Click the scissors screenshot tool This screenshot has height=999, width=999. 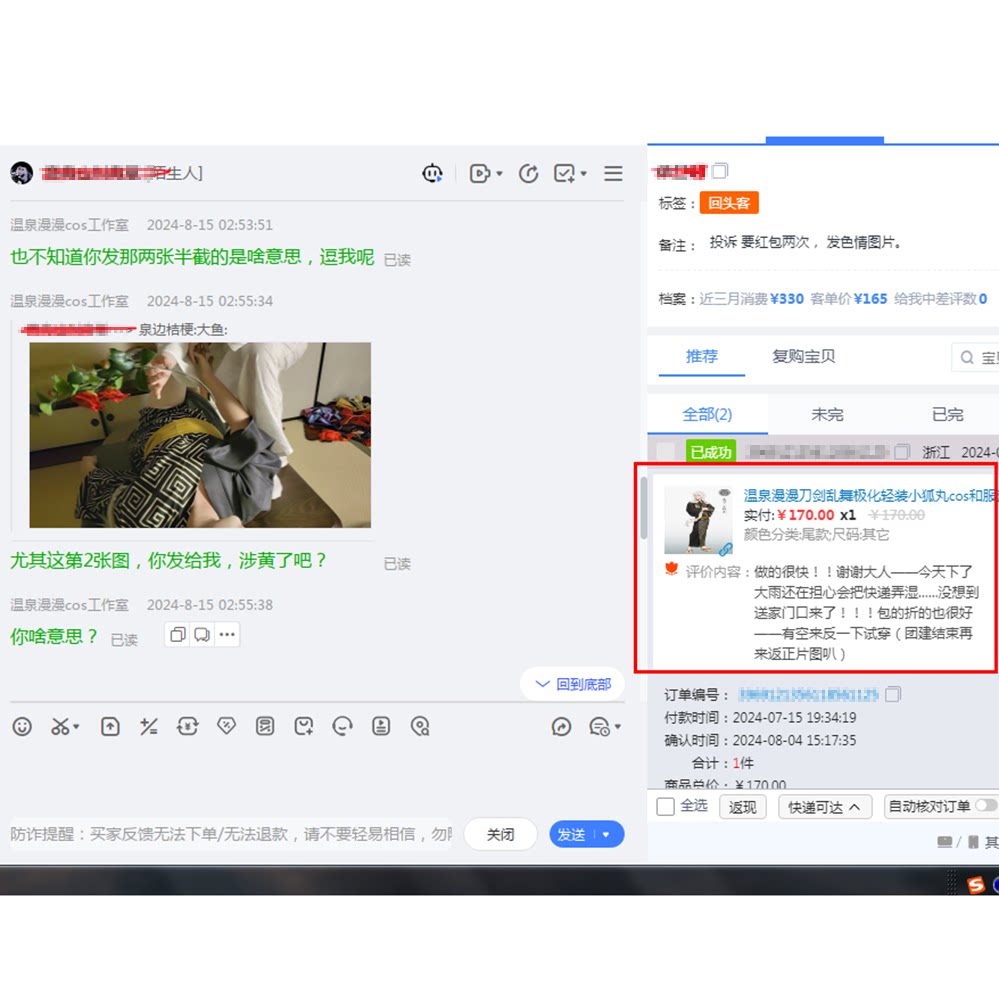tap(60, 726)
